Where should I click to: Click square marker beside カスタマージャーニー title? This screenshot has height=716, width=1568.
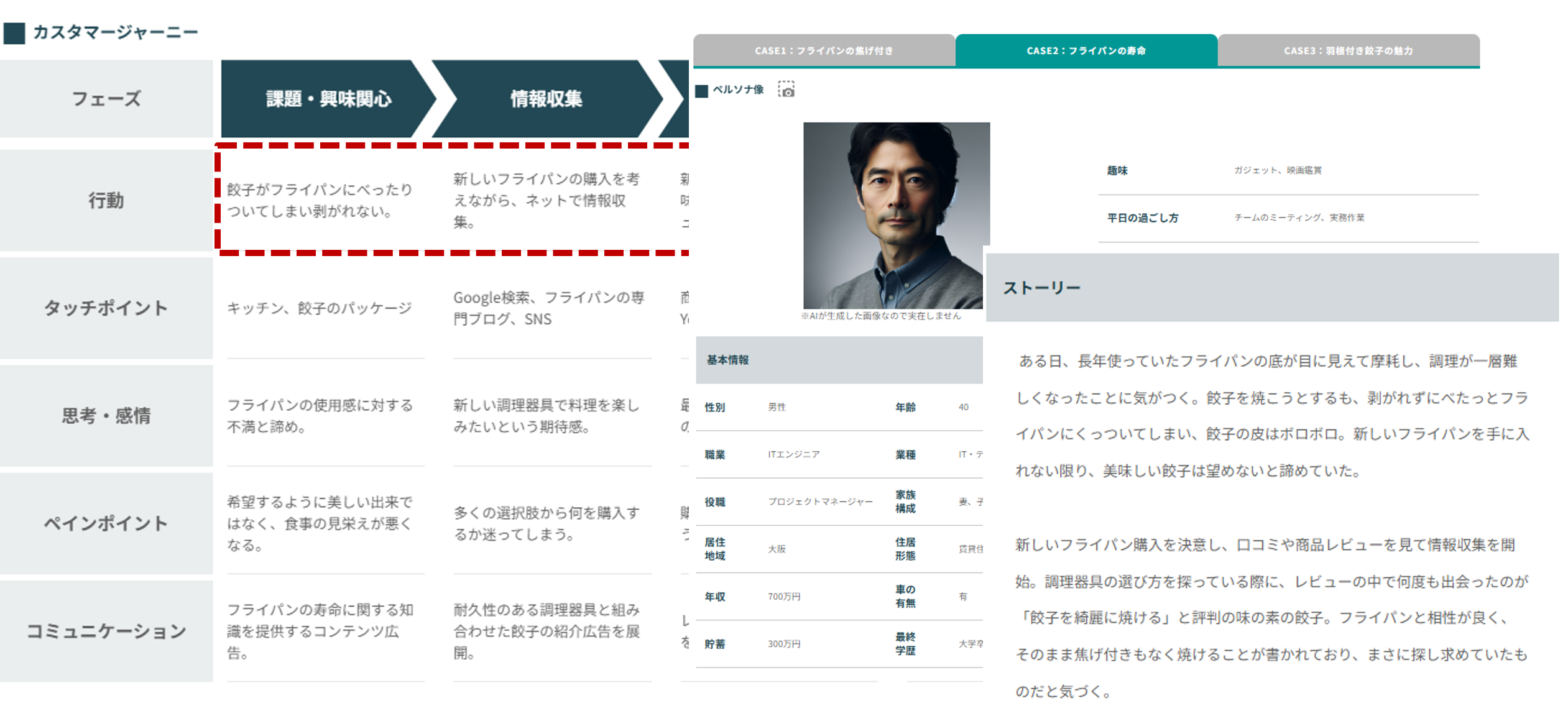(x=14, y=33)
